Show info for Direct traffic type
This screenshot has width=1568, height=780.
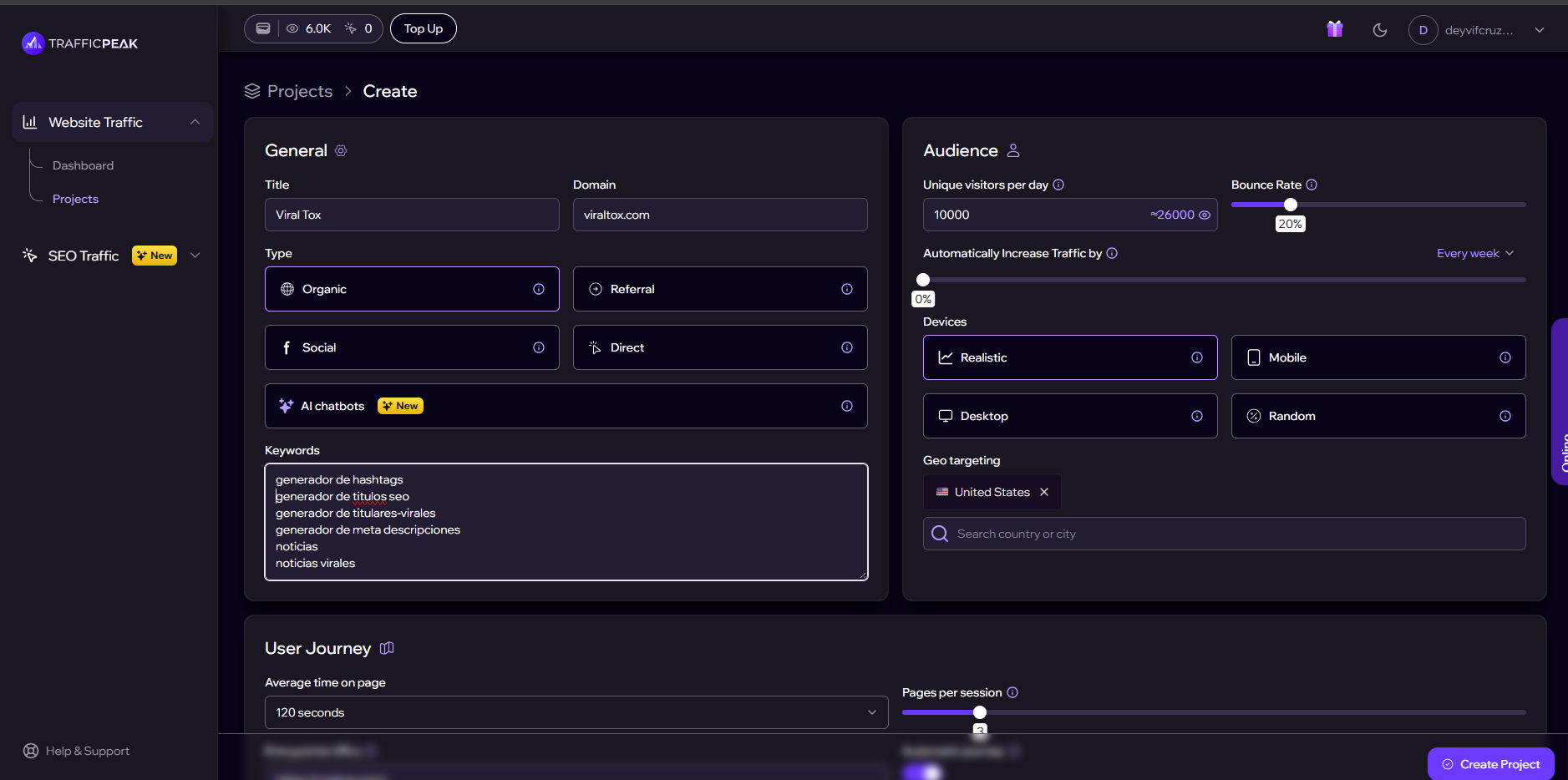point(847,347)
